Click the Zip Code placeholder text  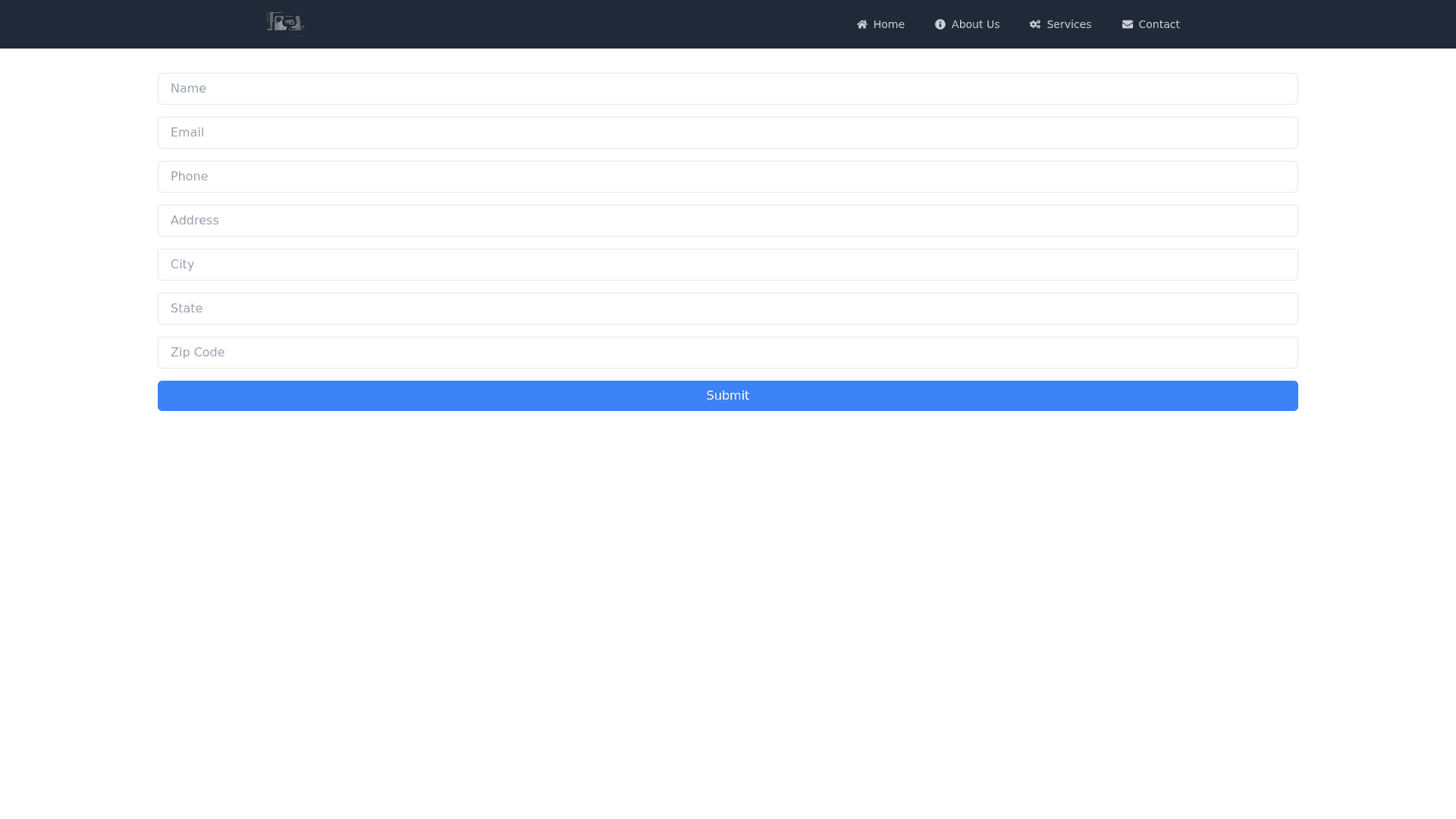(x=197, y=353)
